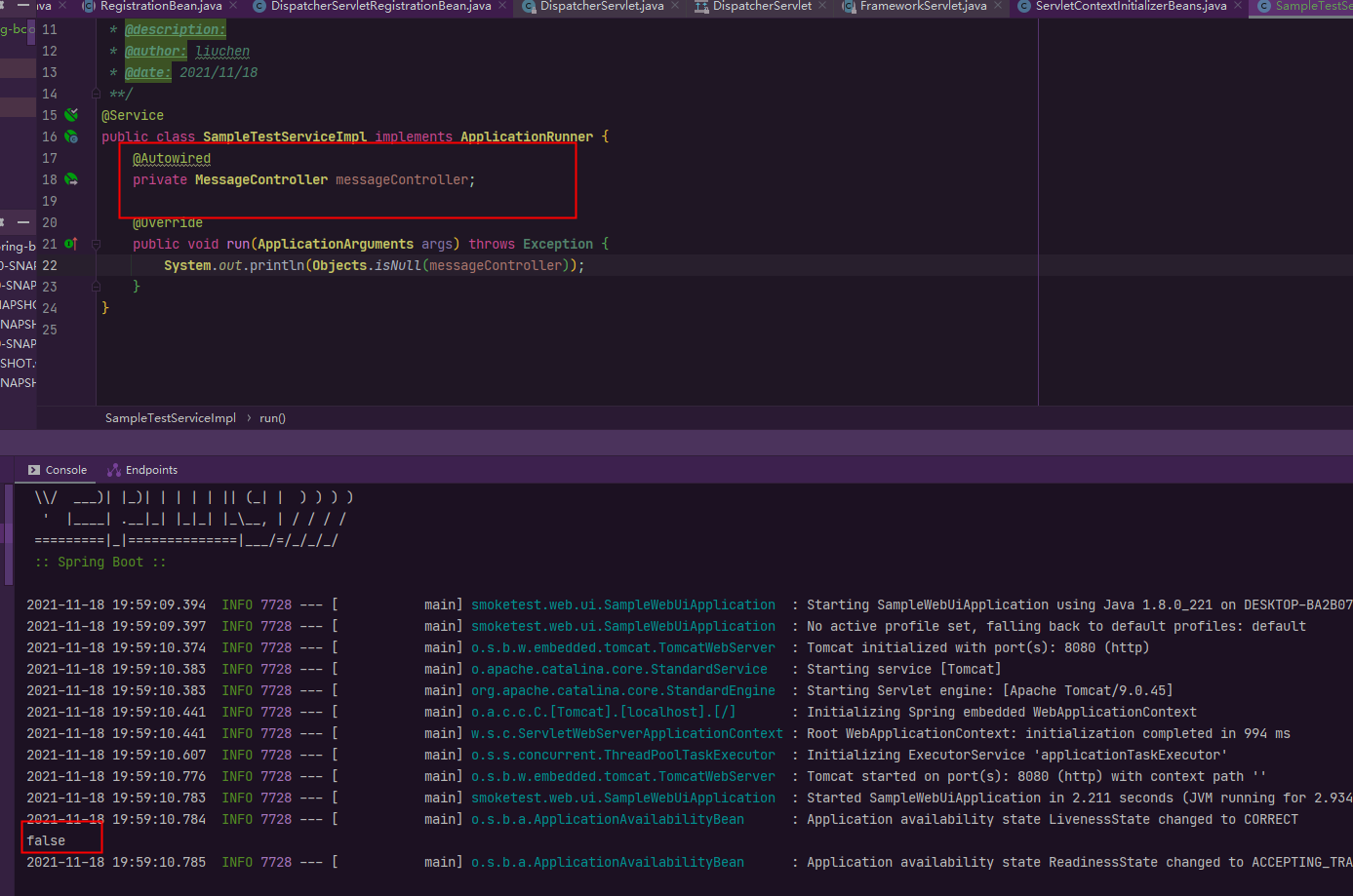Click the o.s.b.w.embedded.tomcat.TomcatWebServer logger on the 'Tomcat initialized' line
This screenshot has width=1353, height=896.
623,647
